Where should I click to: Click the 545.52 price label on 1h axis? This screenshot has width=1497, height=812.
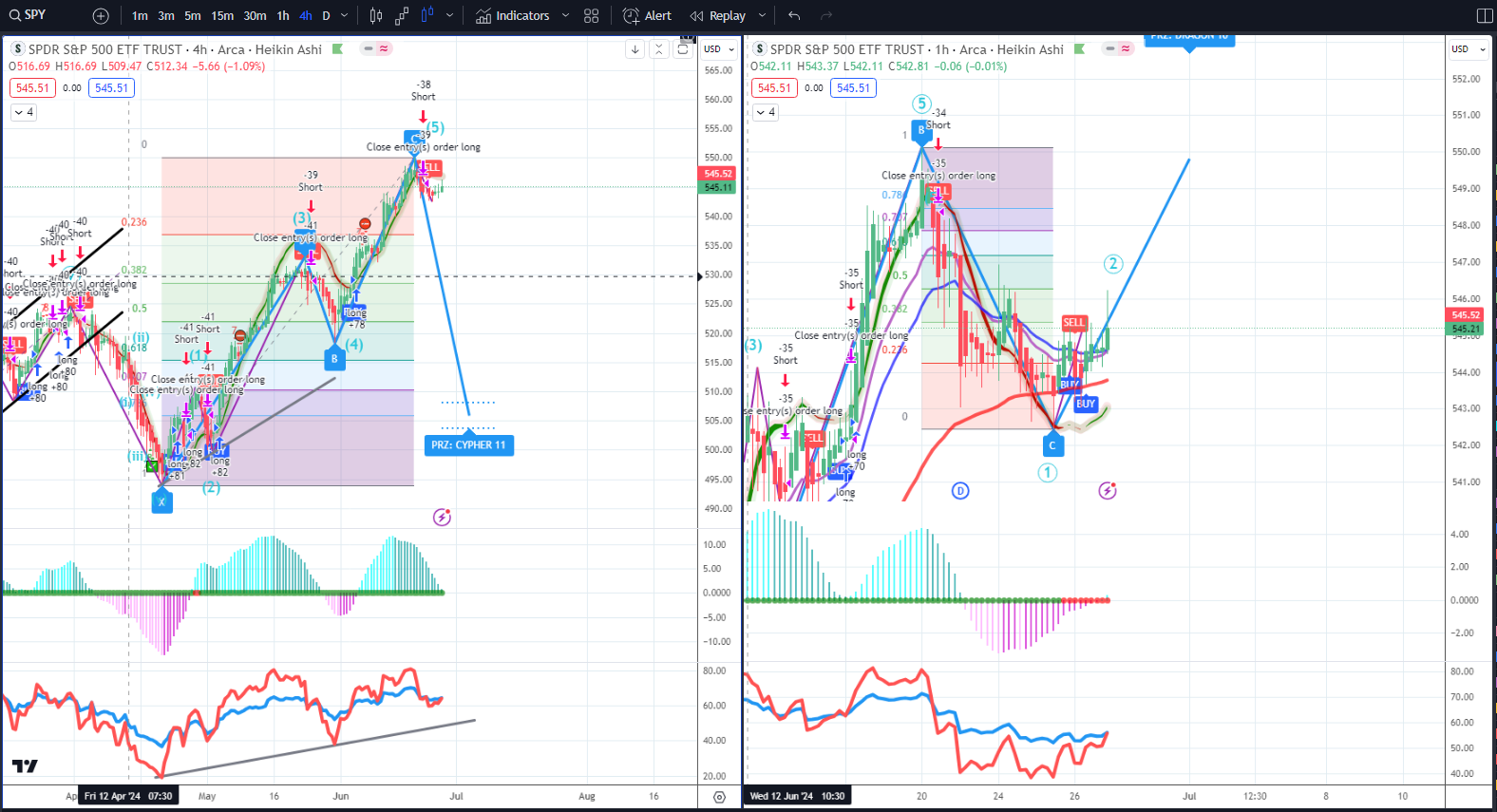(x=1466, y=315)
